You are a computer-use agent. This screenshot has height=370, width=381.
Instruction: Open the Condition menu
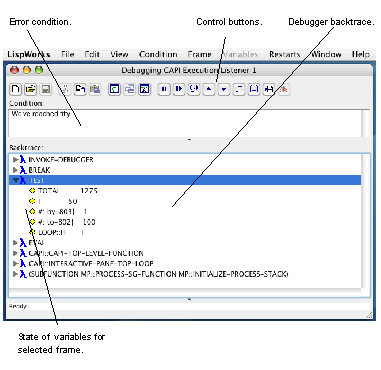click(x=158, y=54)
